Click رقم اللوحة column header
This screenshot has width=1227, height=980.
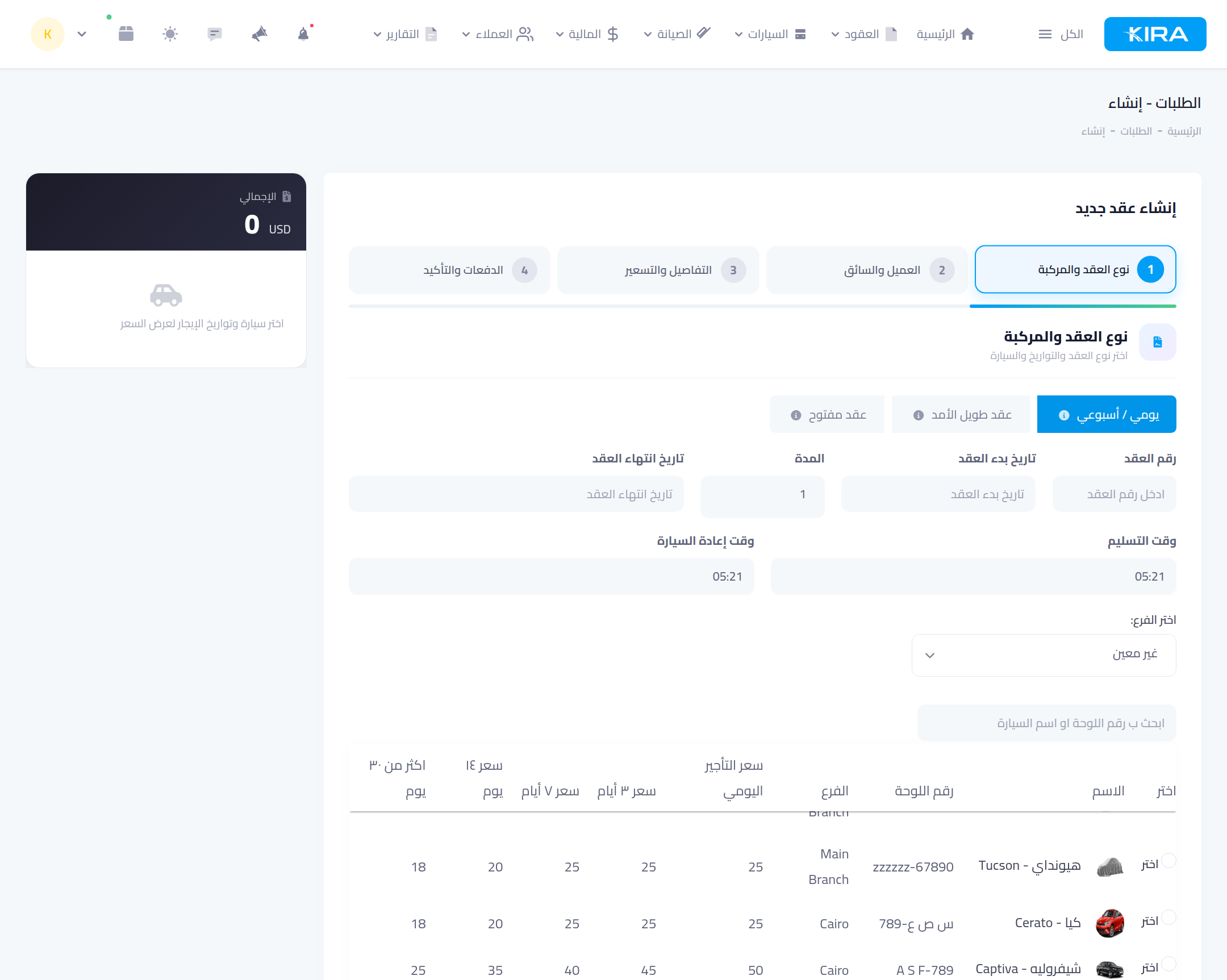[x=924, y=790]
